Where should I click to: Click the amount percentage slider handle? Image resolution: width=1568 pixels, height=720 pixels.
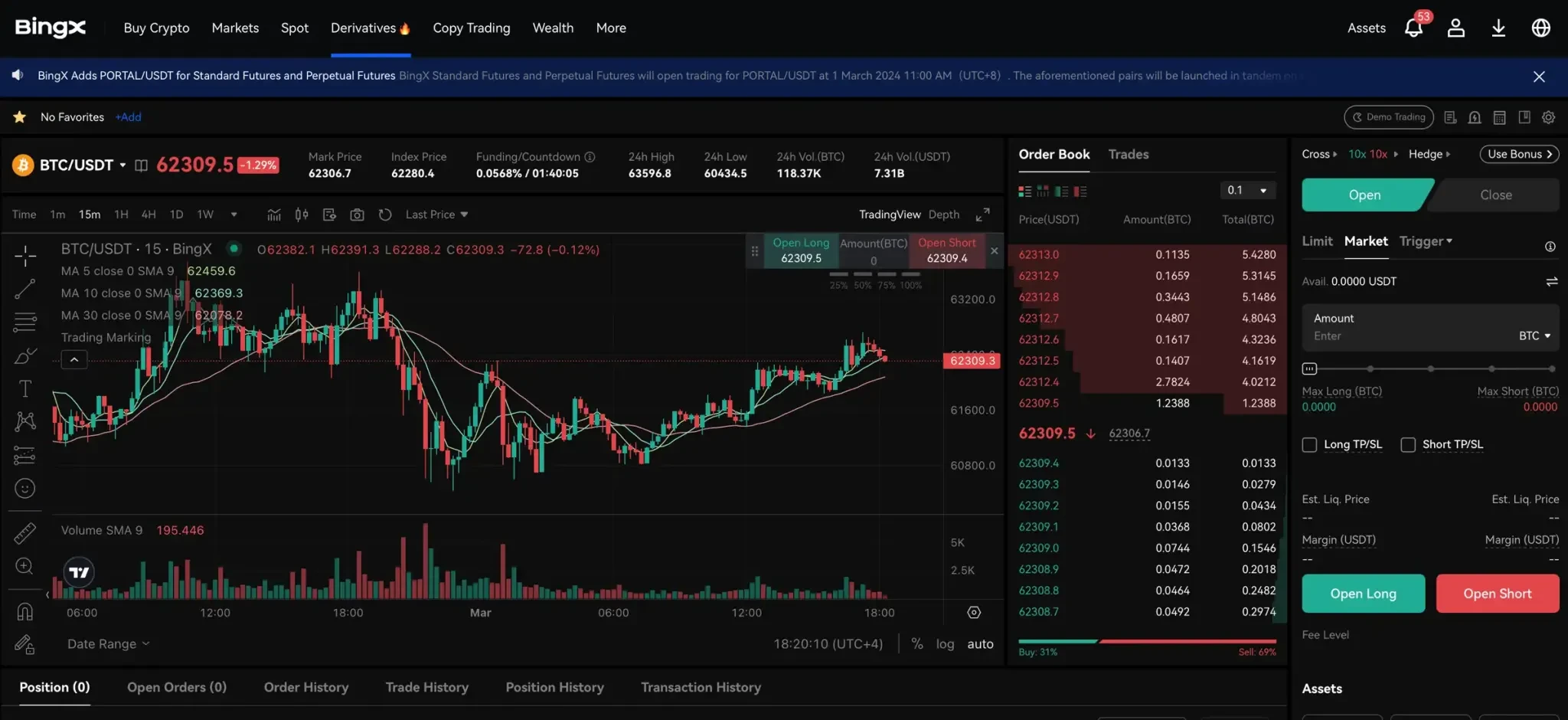tap(1309, 369)
